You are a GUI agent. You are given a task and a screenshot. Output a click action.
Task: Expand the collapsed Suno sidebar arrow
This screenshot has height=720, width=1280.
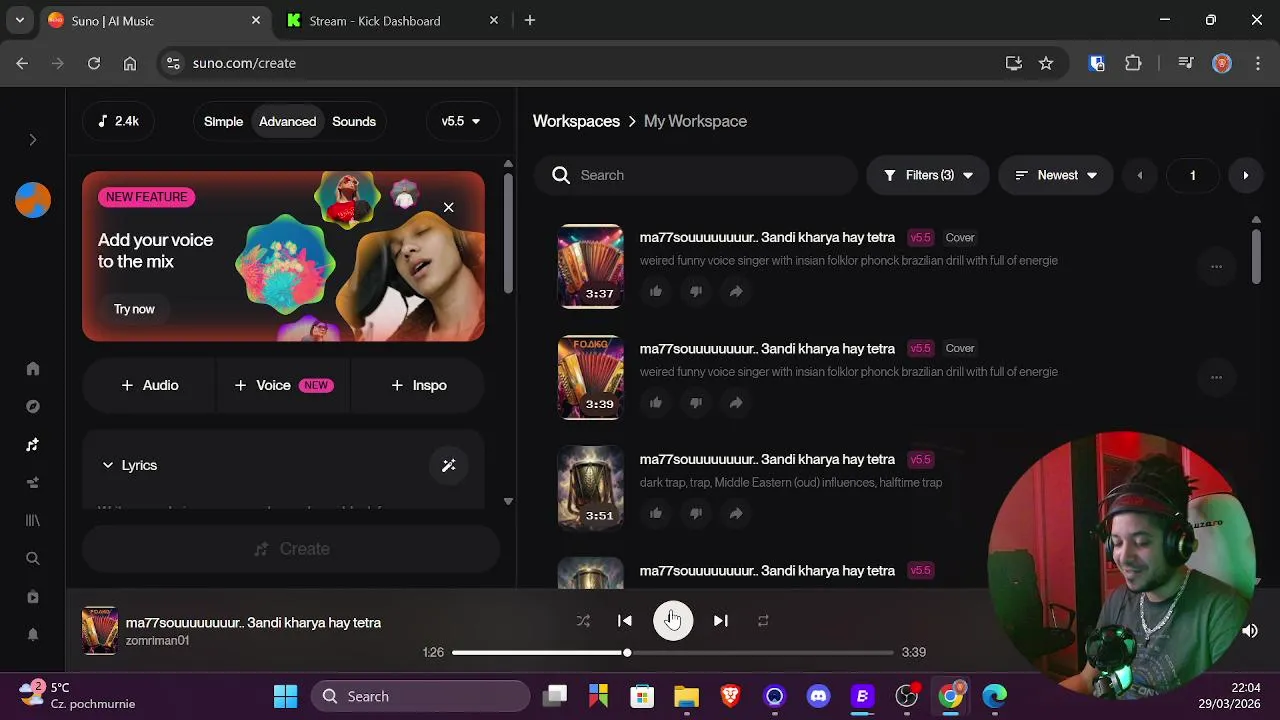click(32, 140)
